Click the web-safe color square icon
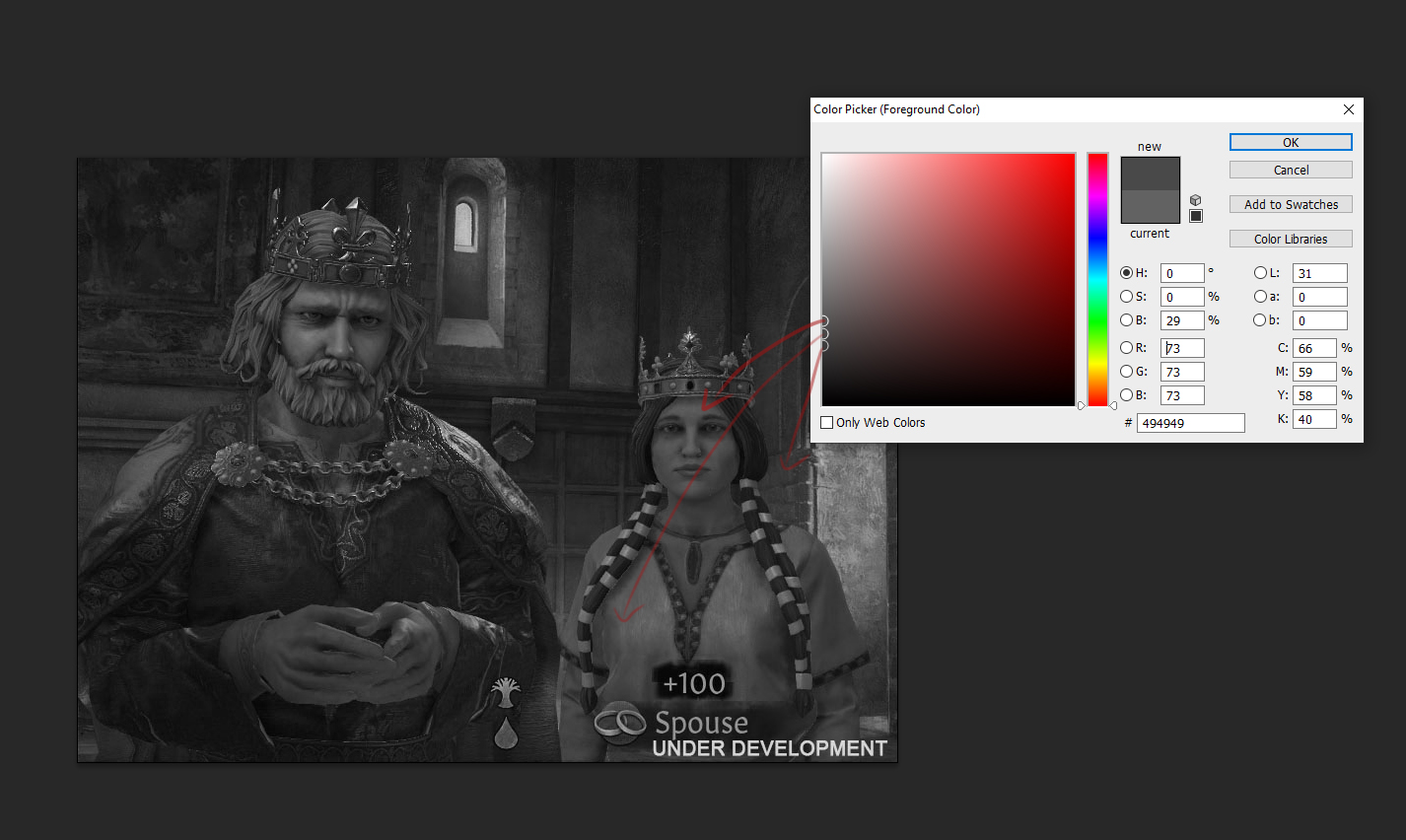 [1196, 216]
